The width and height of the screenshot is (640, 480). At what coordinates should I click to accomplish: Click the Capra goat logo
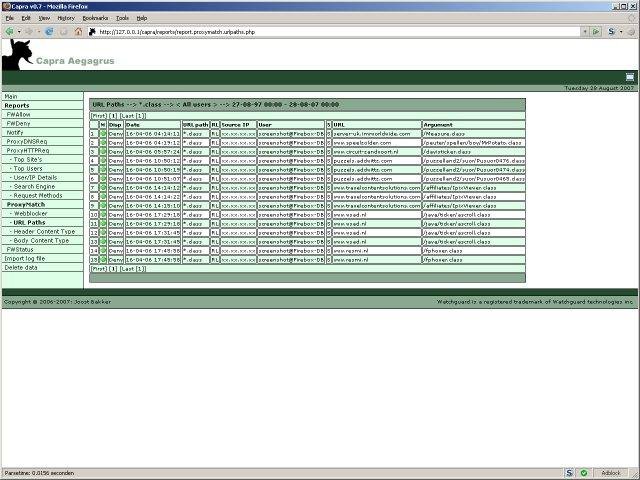click(x=16, y=55)
